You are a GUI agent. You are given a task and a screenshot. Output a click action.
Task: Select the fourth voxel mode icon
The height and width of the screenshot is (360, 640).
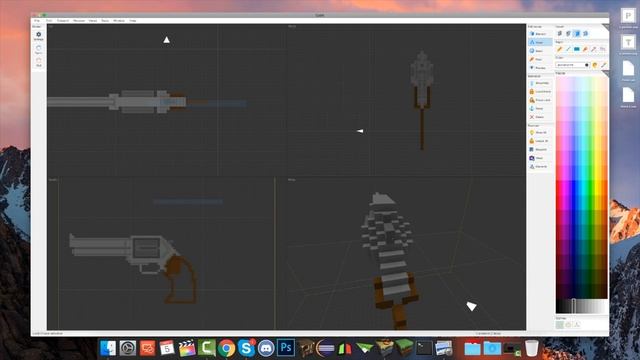coord(585,33)
